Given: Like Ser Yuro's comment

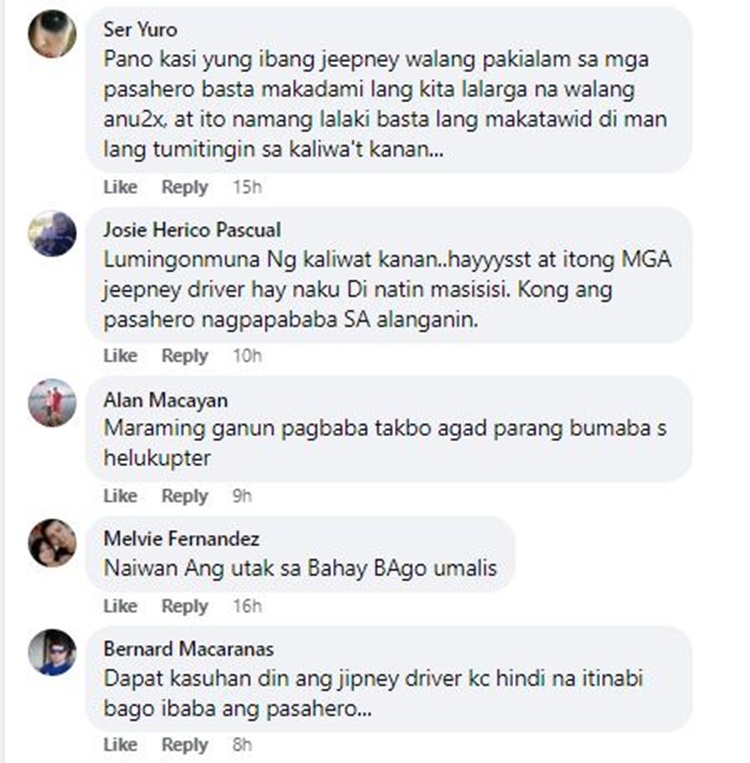Looking at the screenshot, I should coord(120,187).
